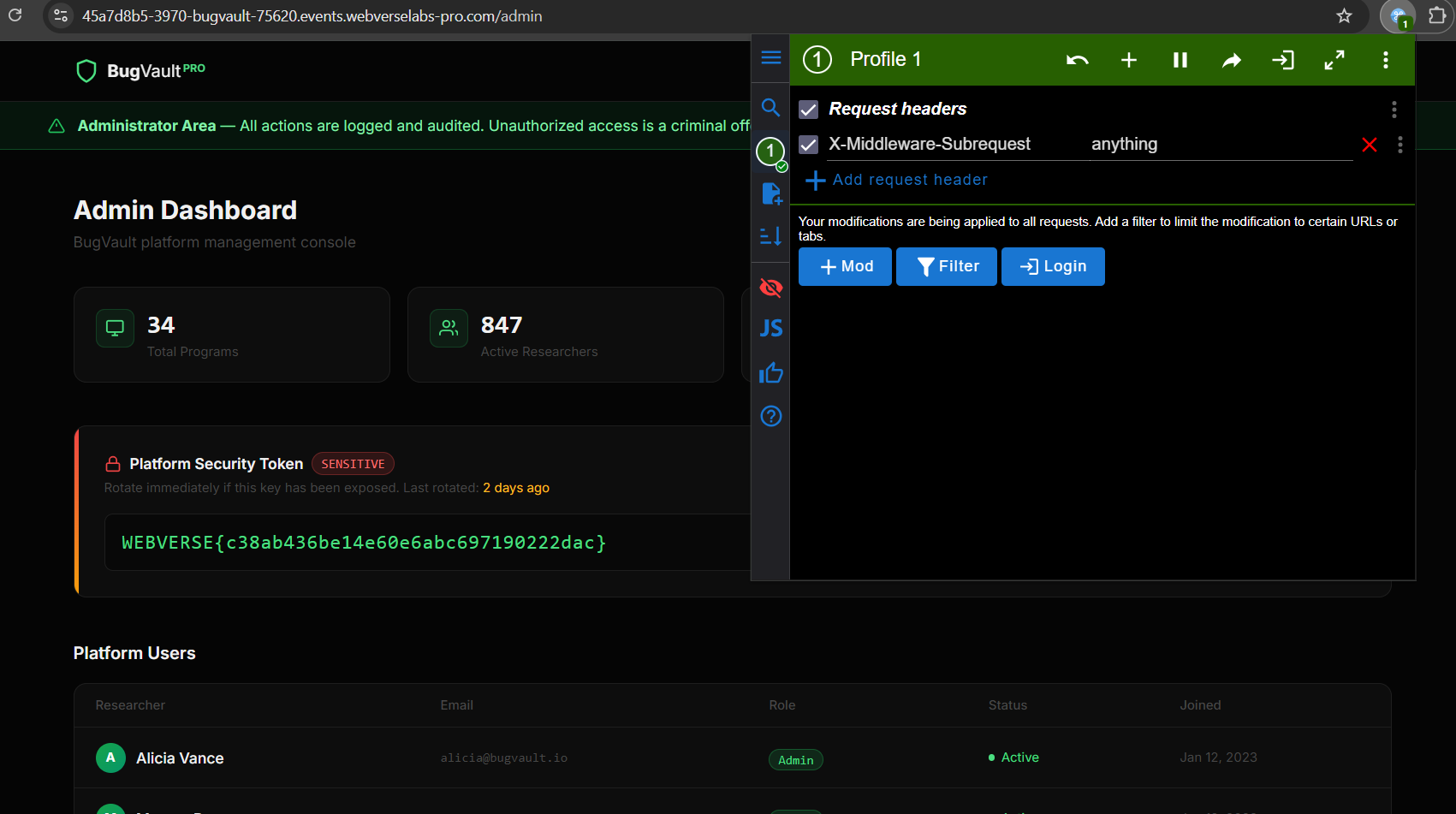Click the Filter button
1456x814 pixels.
point(947,266)
